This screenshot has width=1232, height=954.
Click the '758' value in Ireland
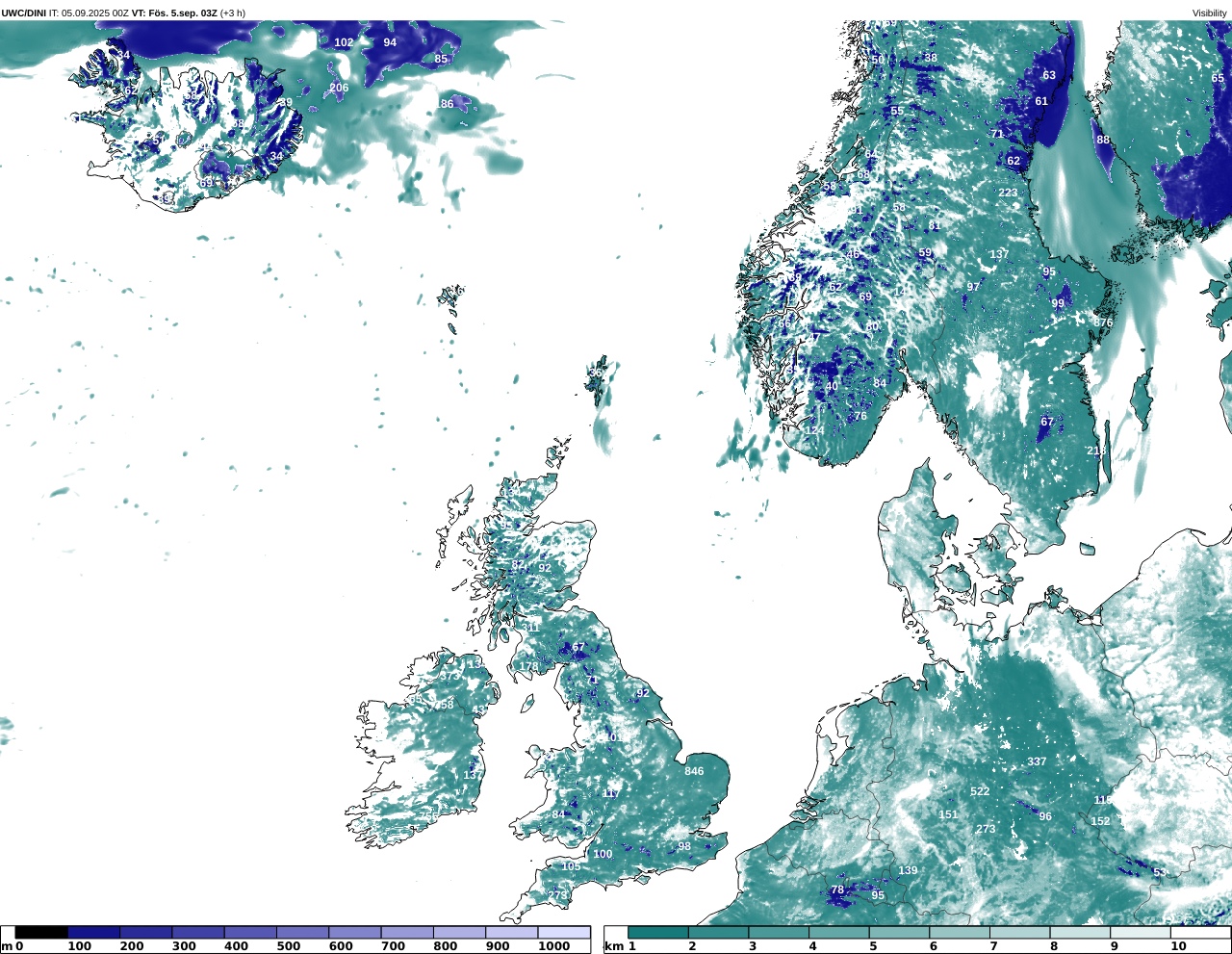click(444, 705)
